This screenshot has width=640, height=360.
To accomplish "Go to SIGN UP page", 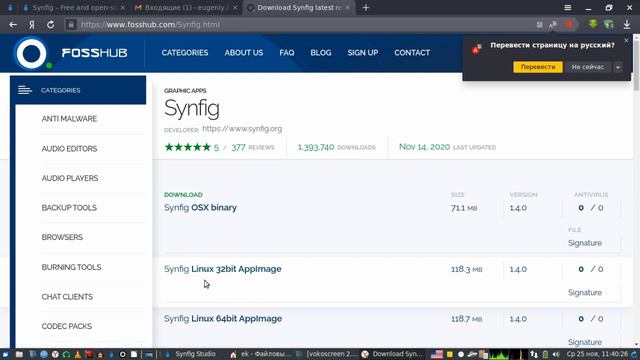I will click(362, 53).
